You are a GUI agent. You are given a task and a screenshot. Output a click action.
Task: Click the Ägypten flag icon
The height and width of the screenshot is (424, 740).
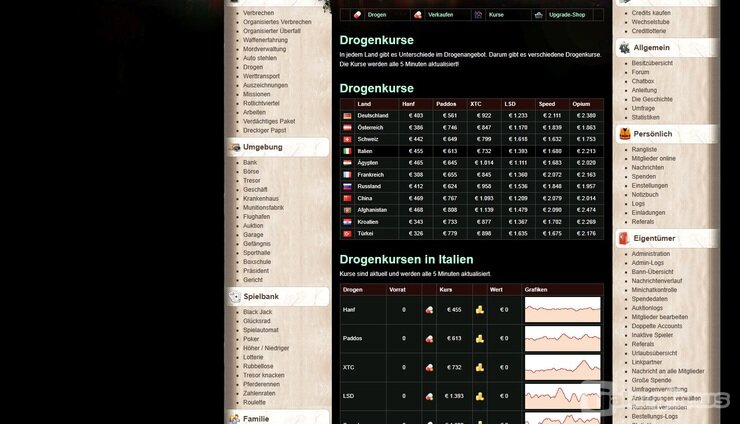click(x=347, y=163)
